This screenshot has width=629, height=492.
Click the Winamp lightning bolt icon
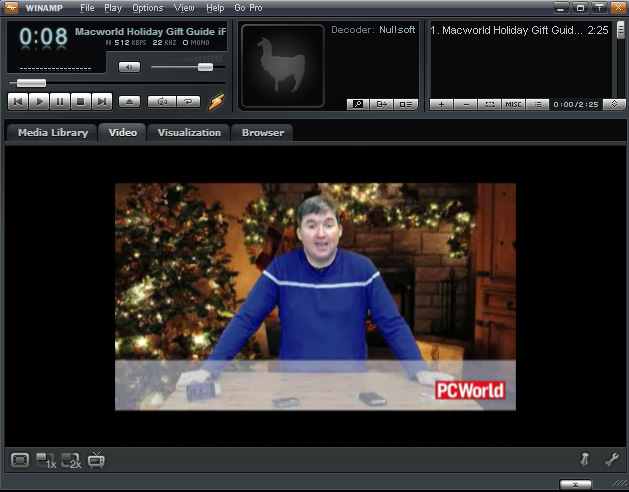coord(216,101)
